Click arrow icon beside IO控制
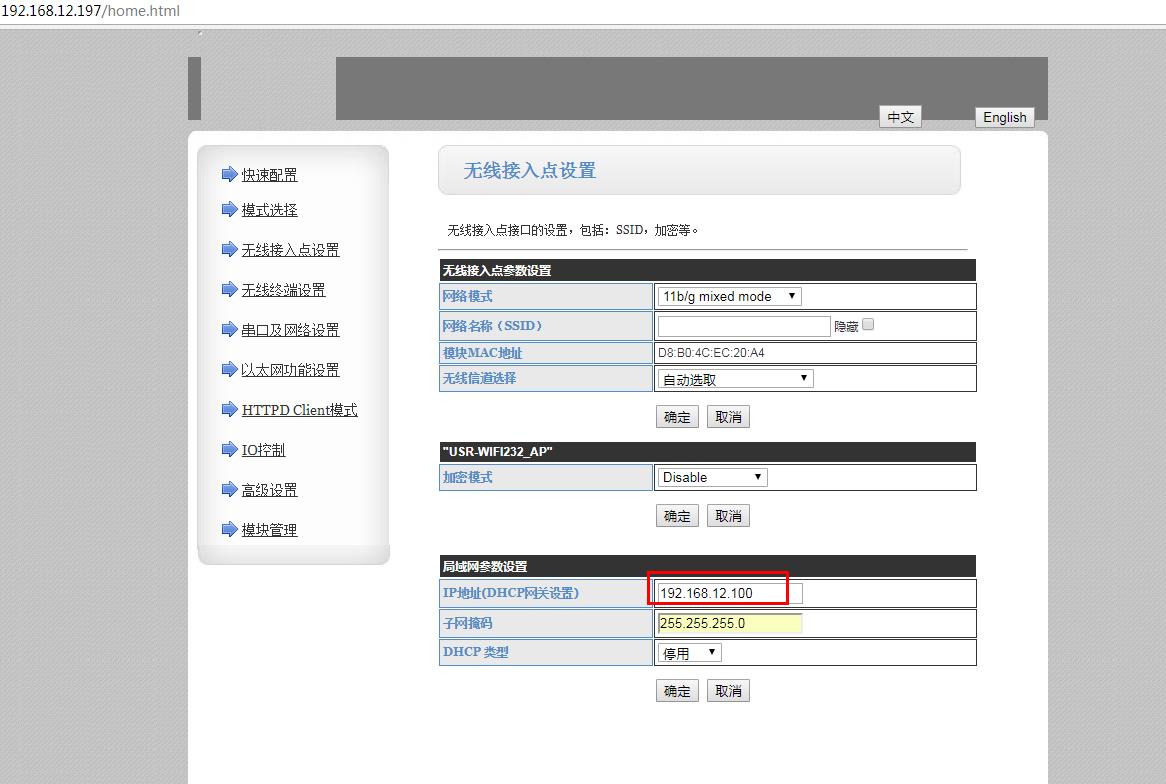The width and height of the screenshot is (1166, 784). [x=229, y=450]
